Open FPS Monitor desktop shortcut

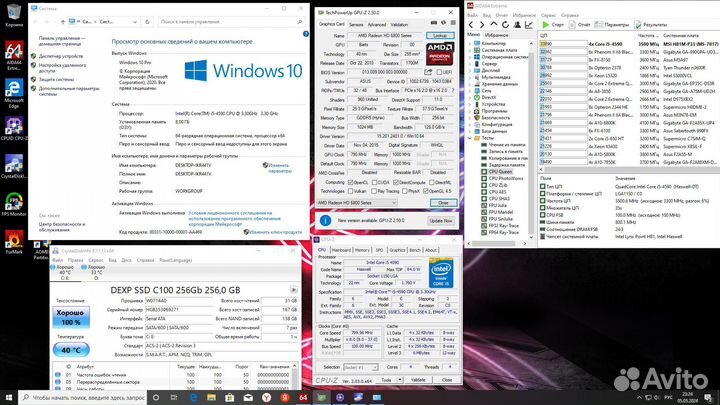(x=14, y=204)
